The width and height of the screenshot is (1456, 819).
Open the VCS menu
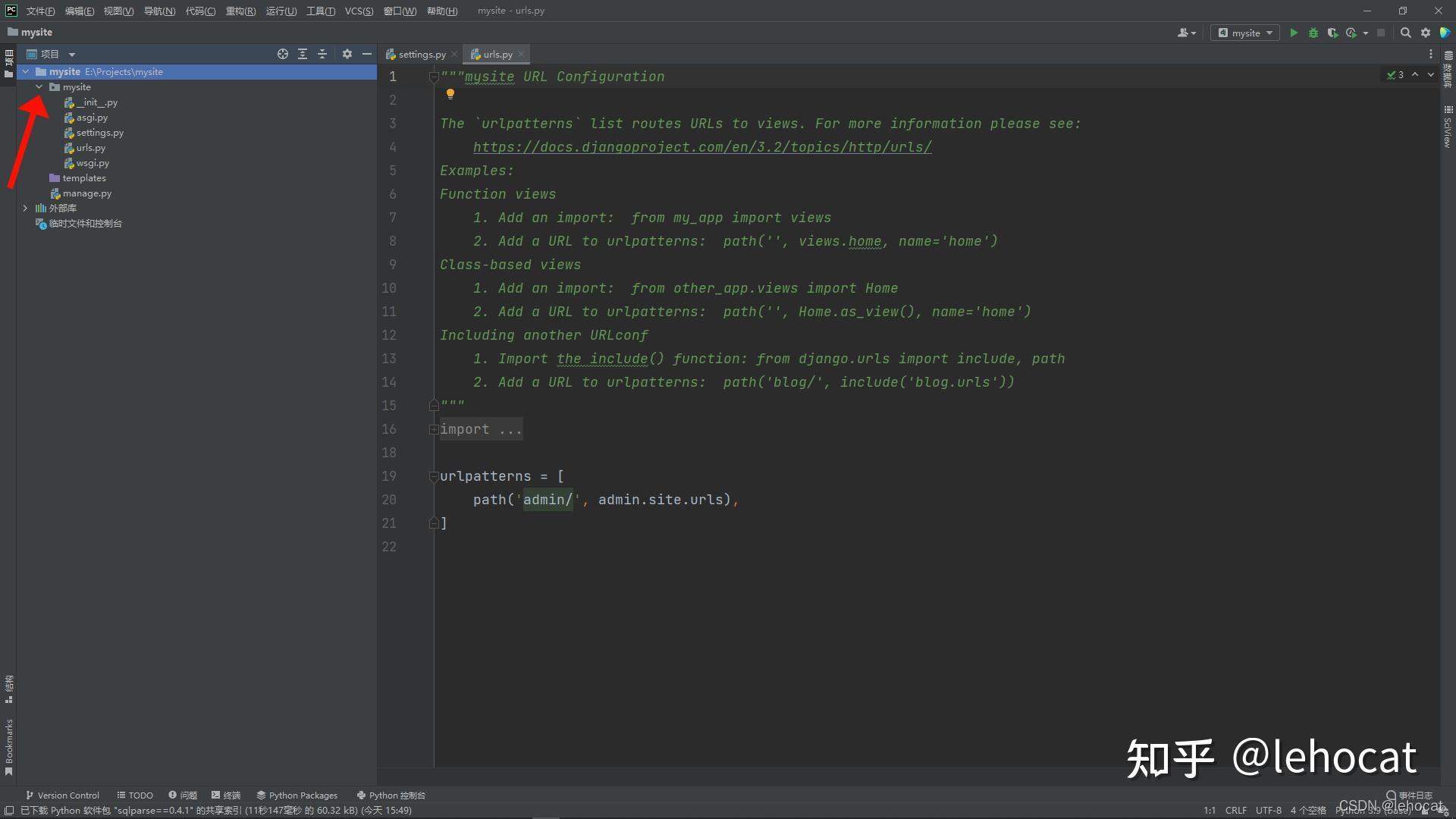[359, 11]
